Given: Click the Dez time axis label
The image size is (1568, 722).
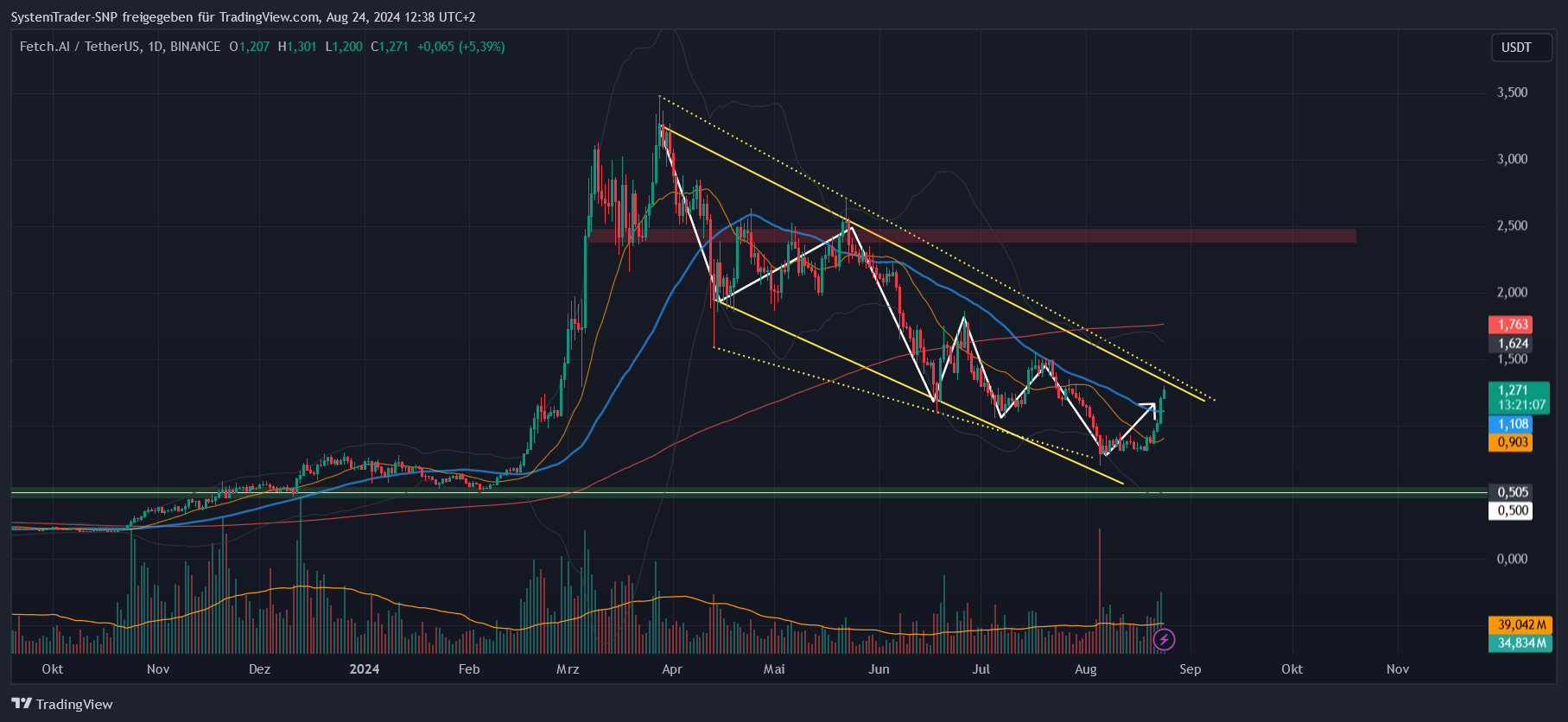Looking at the screenshot, I should [259, 669].
